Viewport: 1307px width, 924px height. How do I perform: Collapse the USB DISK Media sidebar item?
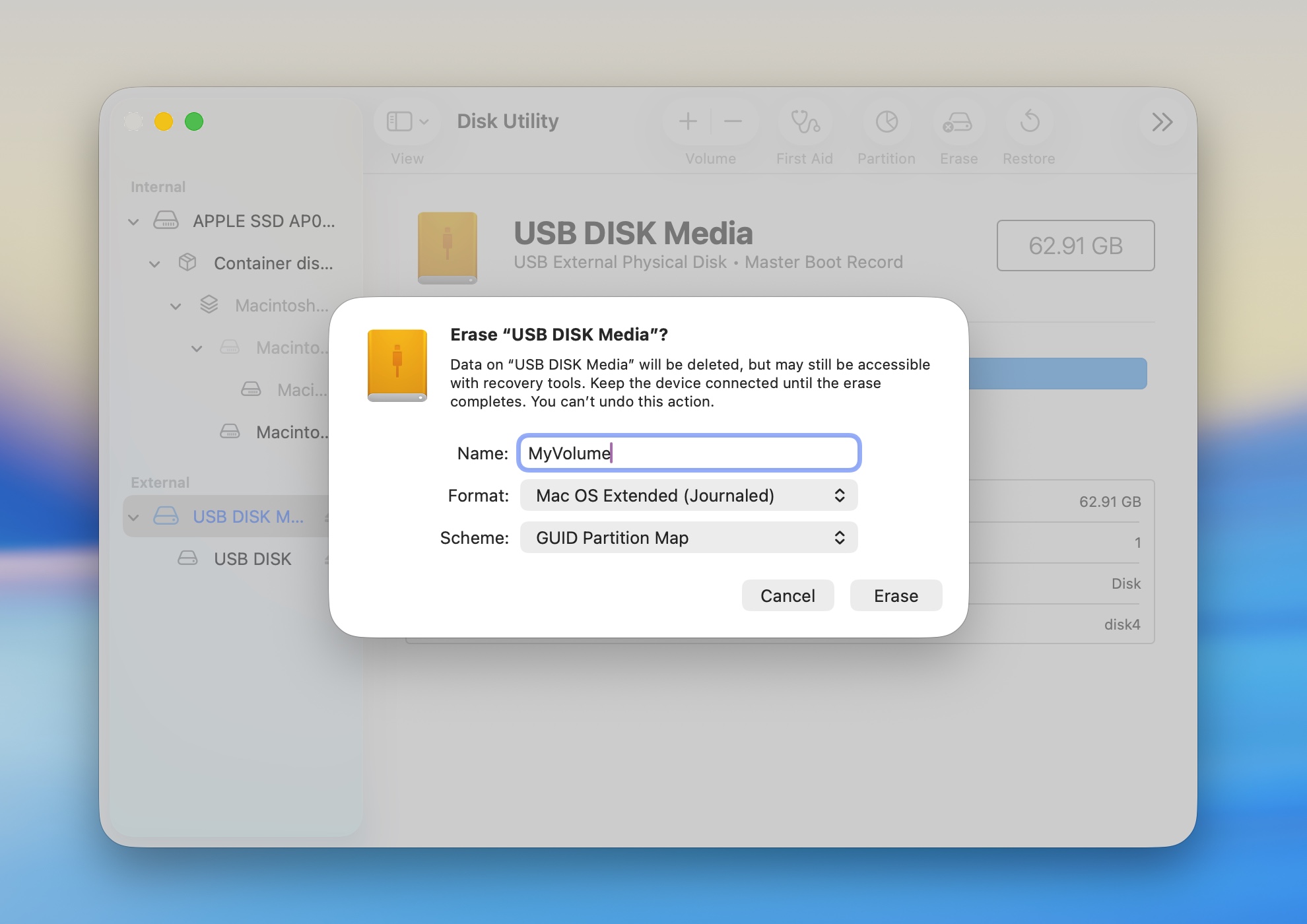[134, 517]
